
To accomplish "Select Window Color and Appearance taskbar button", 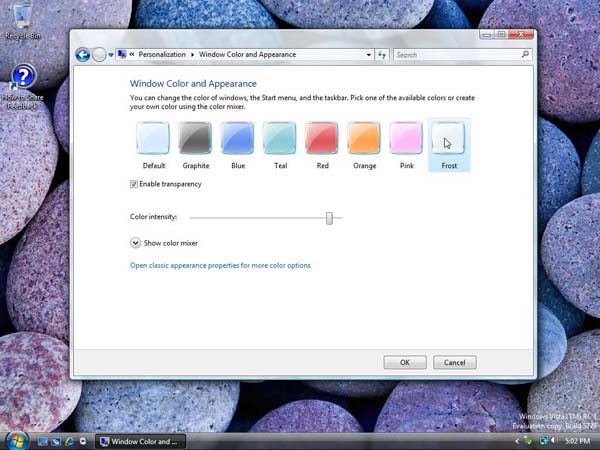I will point(138,440).
